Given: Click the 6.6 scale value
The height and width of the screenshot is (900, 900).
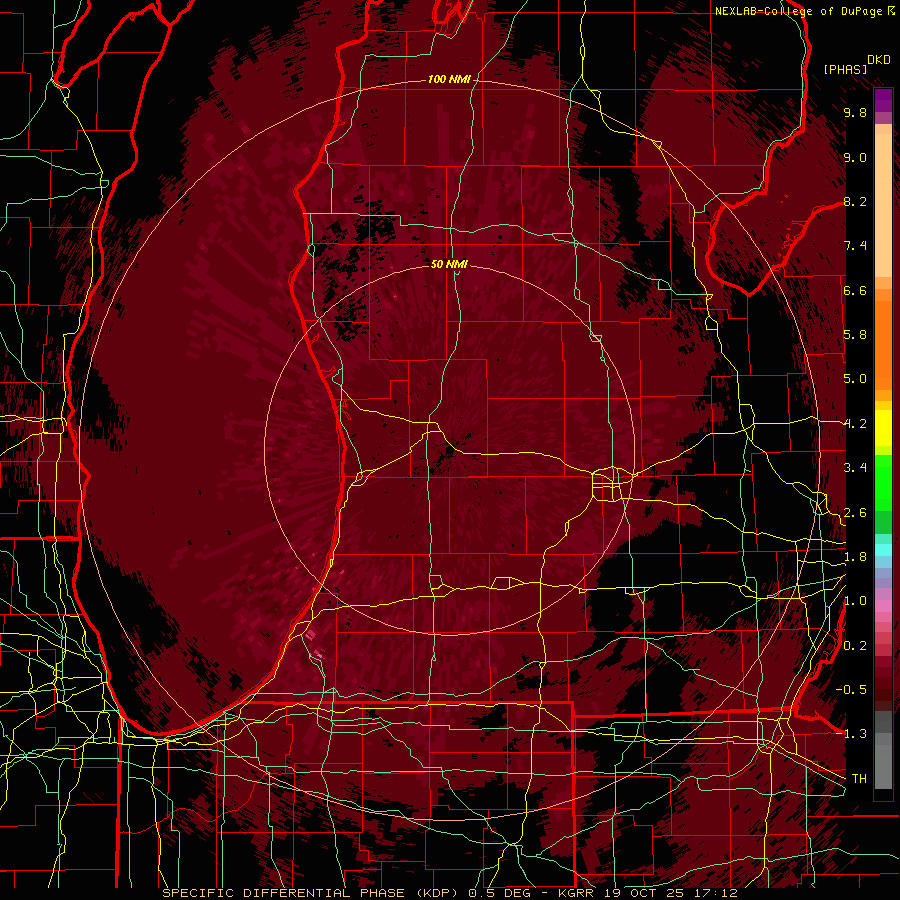Looking at the screenshot, I should tap(855, 290).
